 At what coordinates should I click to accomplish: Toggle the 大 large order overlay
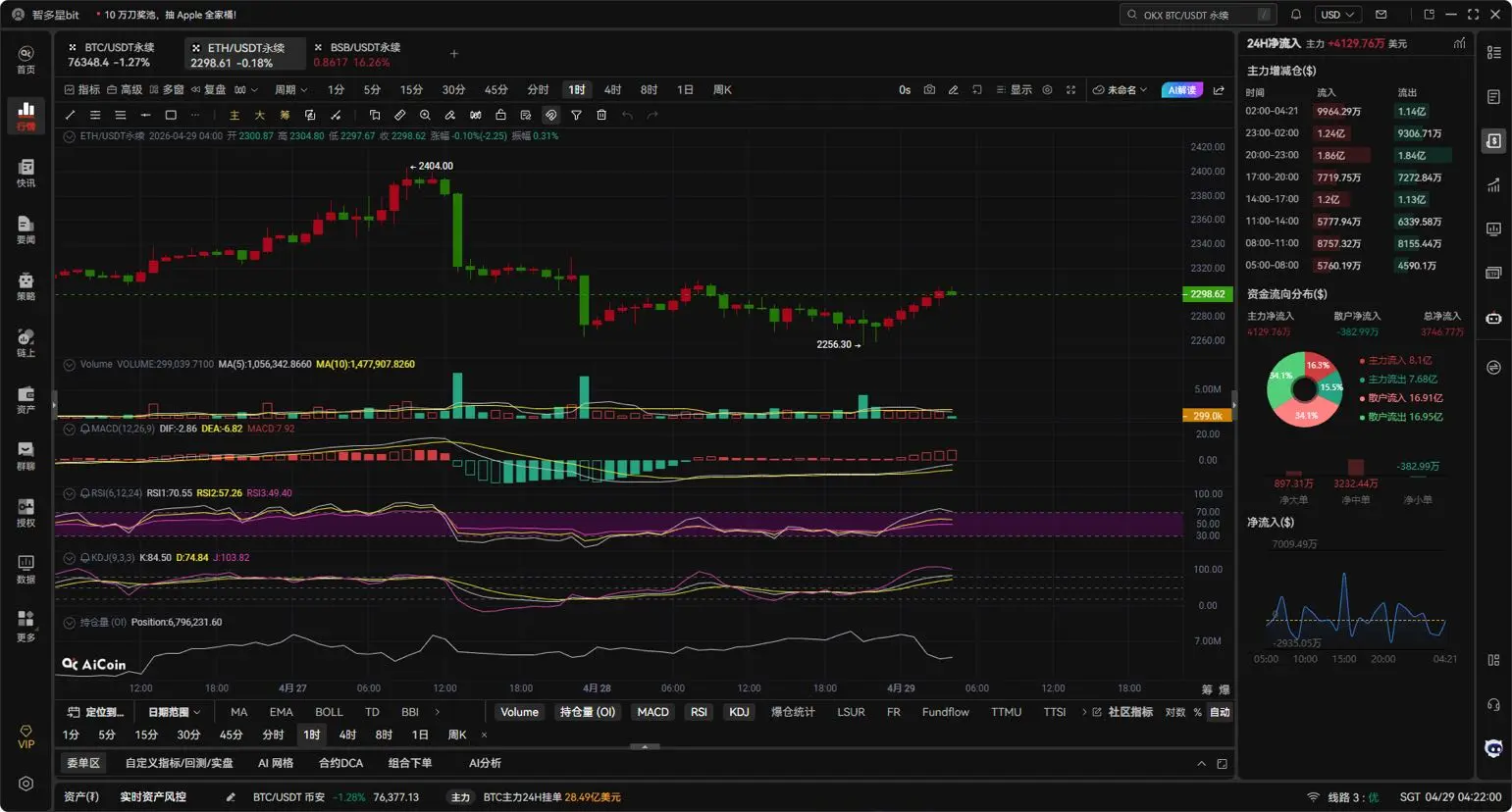pyautogui.click(x=259, y=115)
